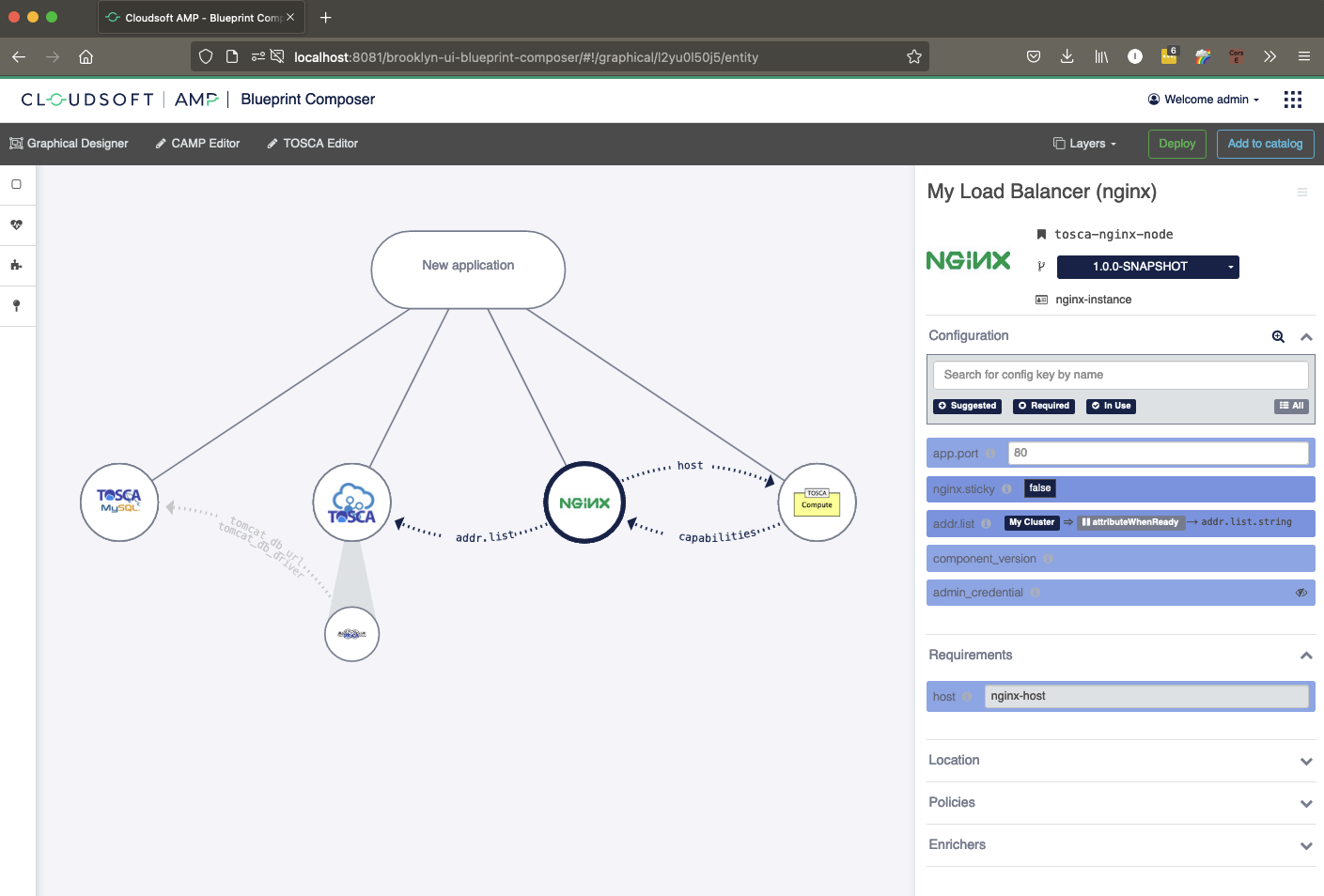This screenshot has height=896, width=1324.
Task: Click the info icon next to nginx.sticky
Action: tap(1006, 489)
